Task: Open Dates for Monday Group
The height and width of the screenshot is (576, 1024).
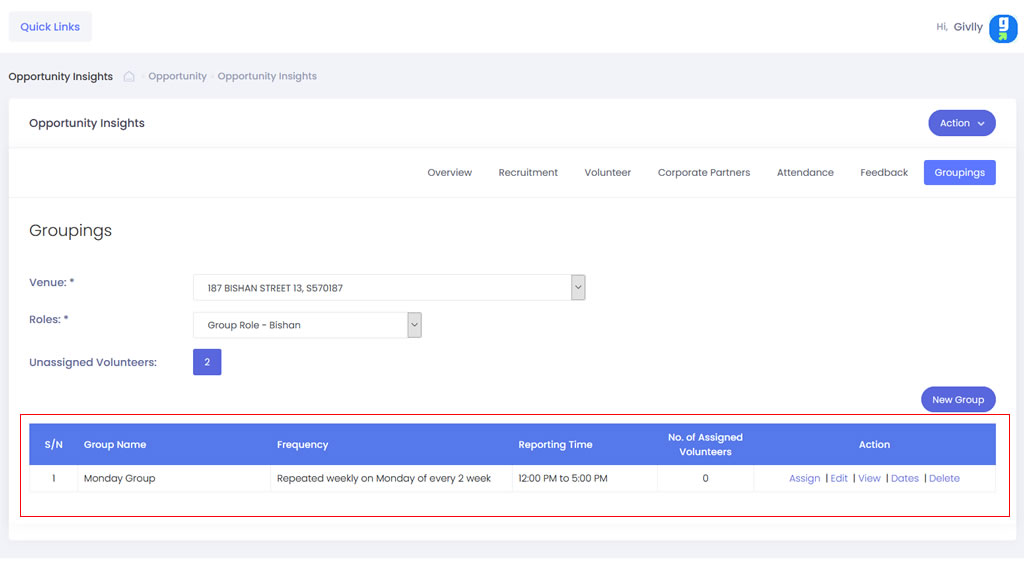Action: point(904,479)
